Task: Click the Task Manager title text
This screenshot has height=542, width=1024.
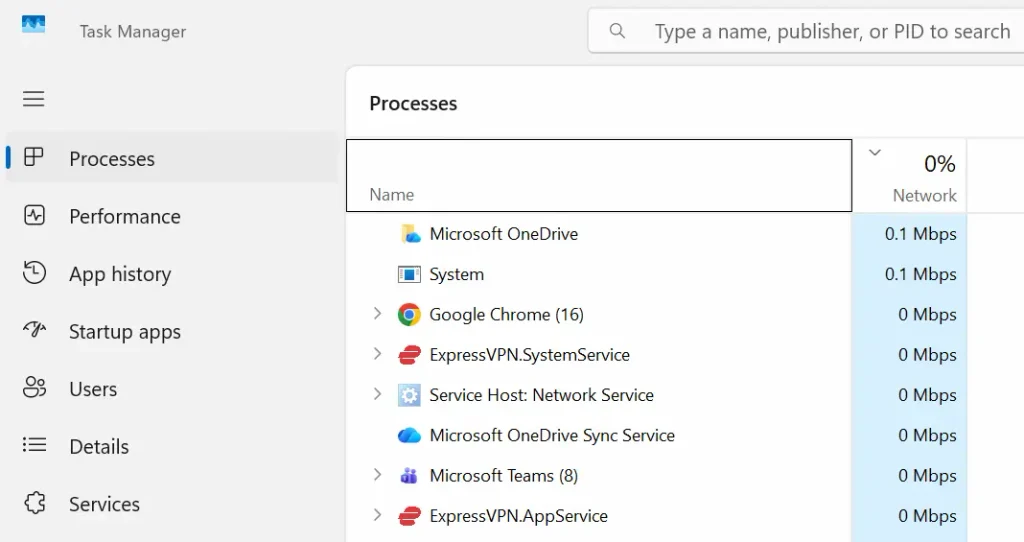Action: [133, 31]
